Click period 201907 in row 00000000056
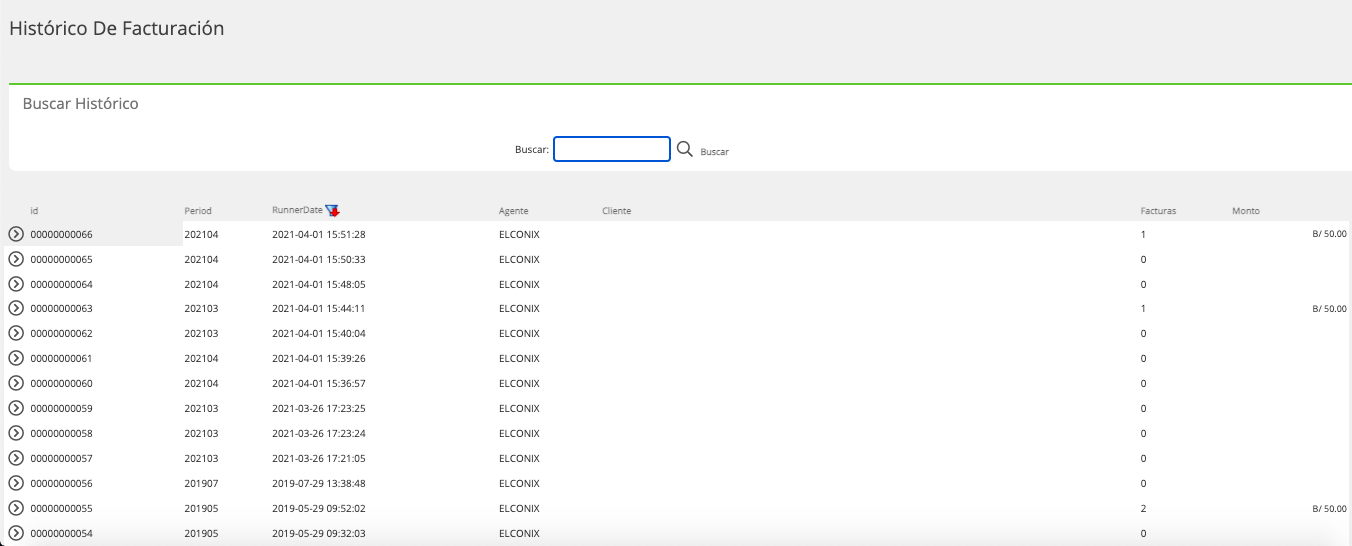This screenshot has height=546, width=1352. point(201,483)
